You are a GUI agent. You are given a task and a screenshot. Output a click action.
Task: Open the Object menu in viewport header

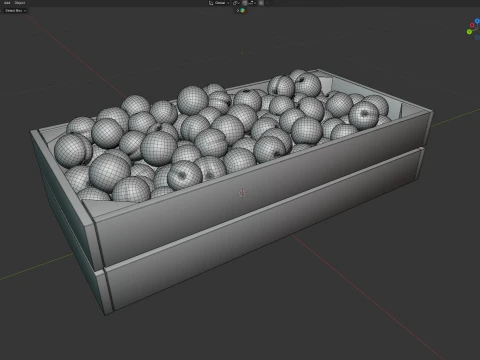pyautogui.click(x=20, y=3)
